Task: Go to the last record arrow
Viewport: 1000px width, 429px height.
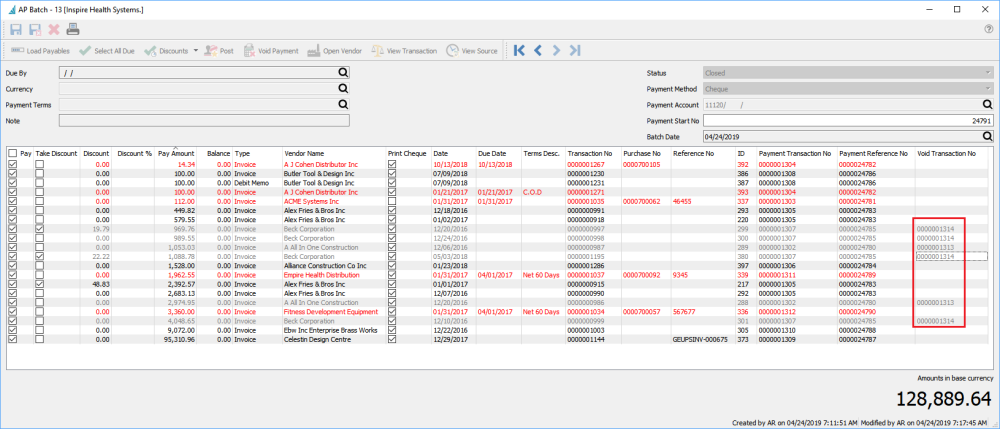Action: point(576,50)
